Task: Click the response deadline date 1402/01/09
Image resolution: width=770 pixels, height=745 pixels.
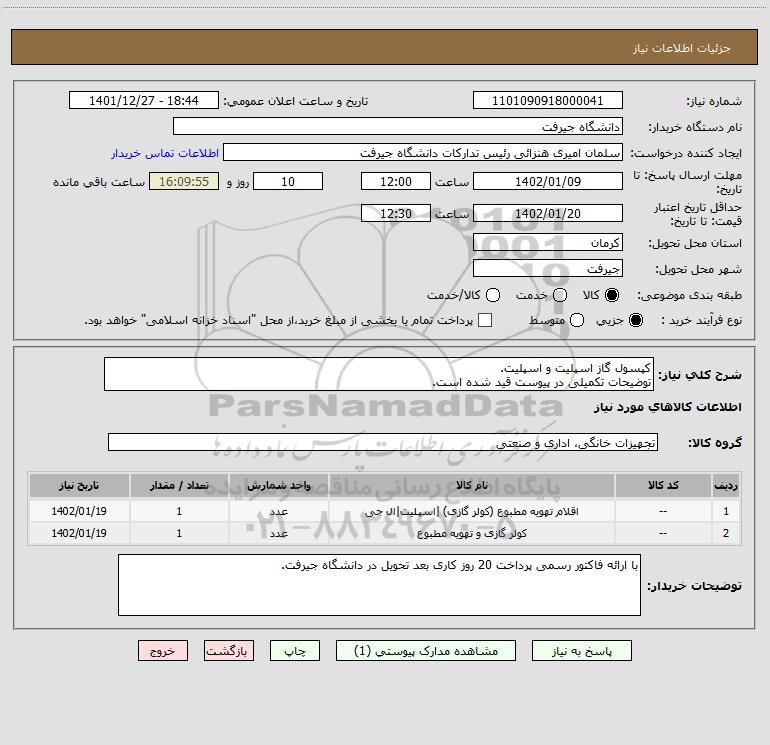Action: (548, 181)
